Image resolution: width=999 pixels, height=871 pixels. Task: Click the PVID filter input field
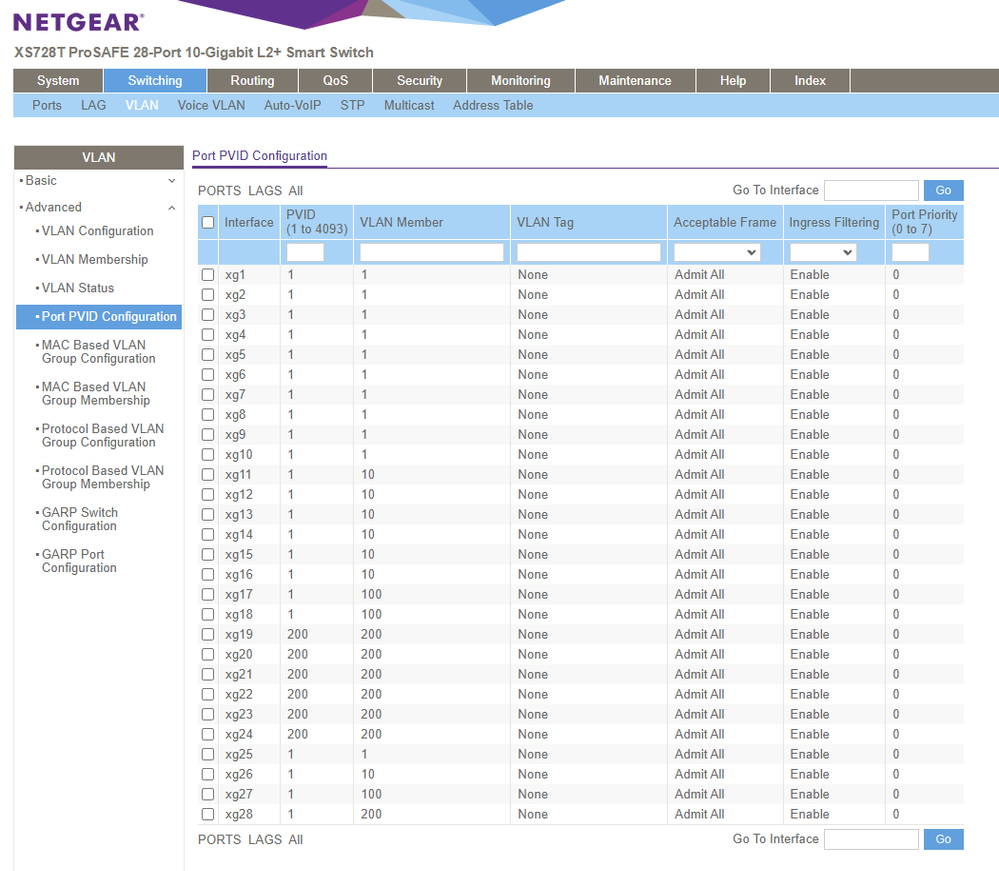point(305,253)
